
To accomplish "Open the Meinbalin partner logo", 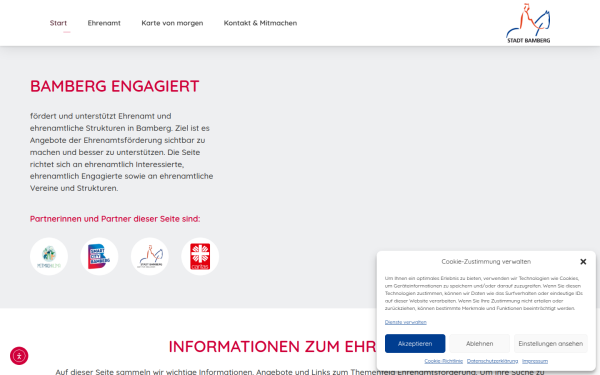I will tap(49, 256).
